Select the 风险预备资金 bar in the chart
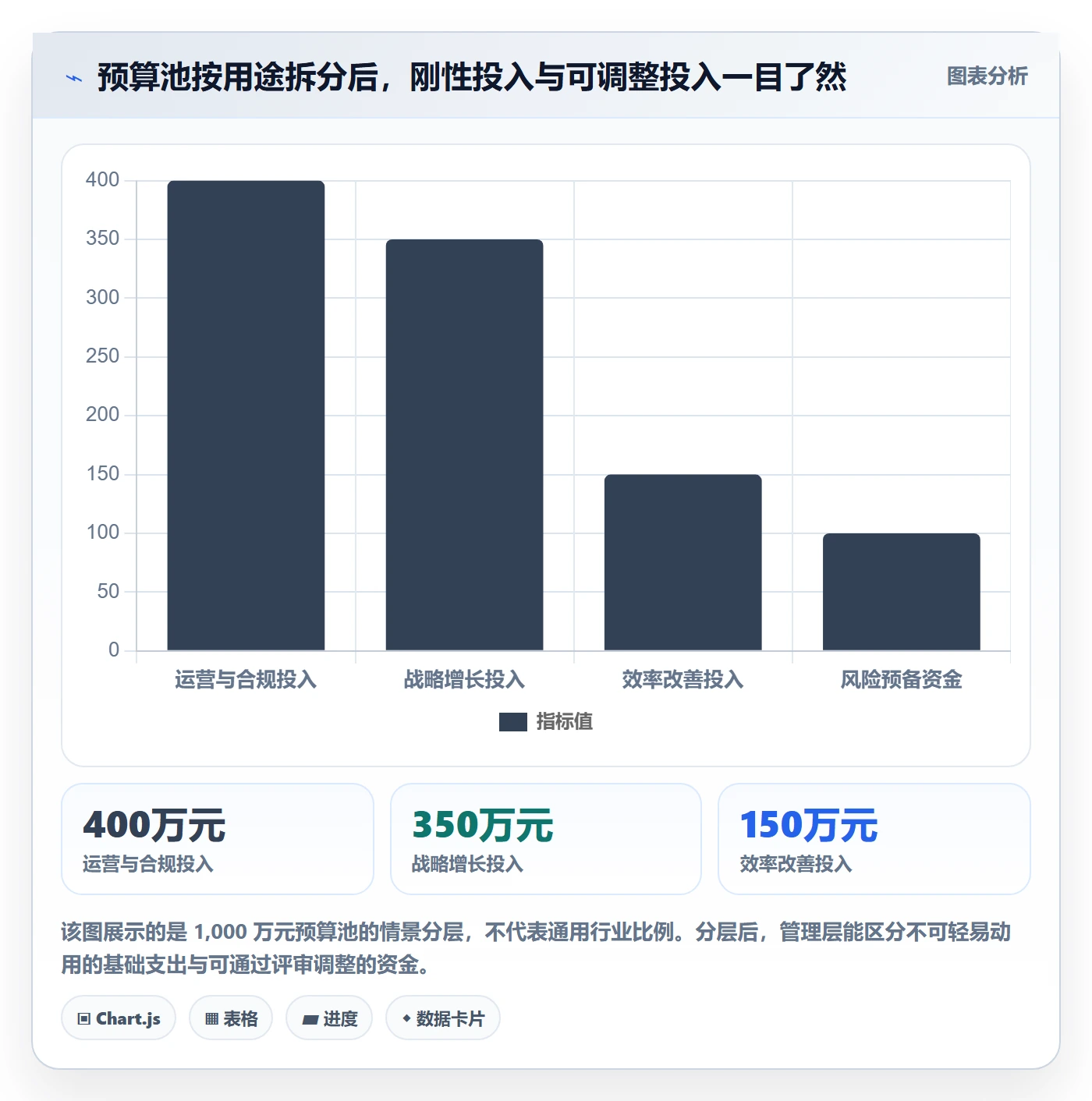Viewport: 1092px width, 1101px height. point(901,592)
